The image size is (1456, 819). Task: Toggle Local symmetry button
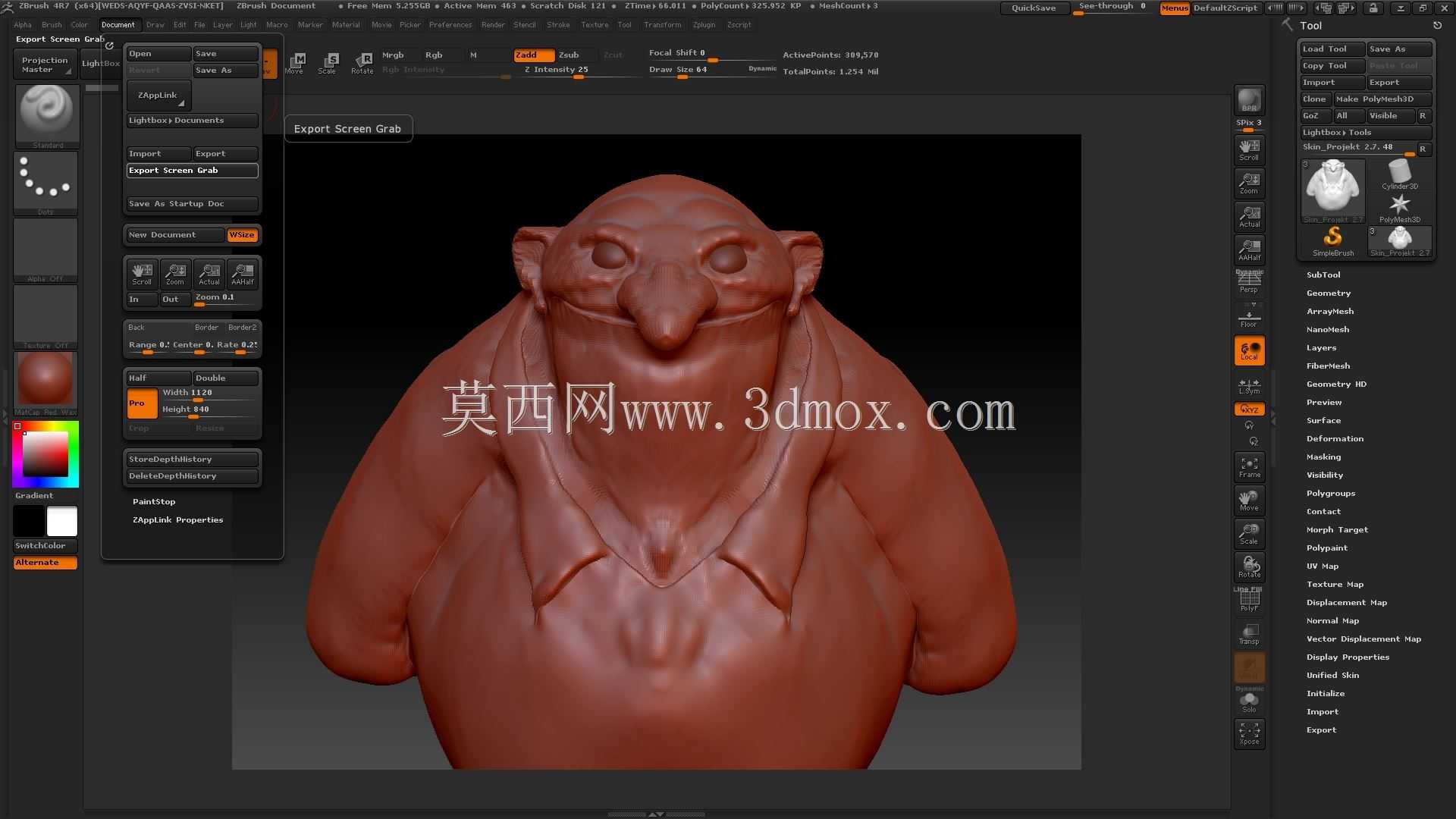pos(1249,350)
